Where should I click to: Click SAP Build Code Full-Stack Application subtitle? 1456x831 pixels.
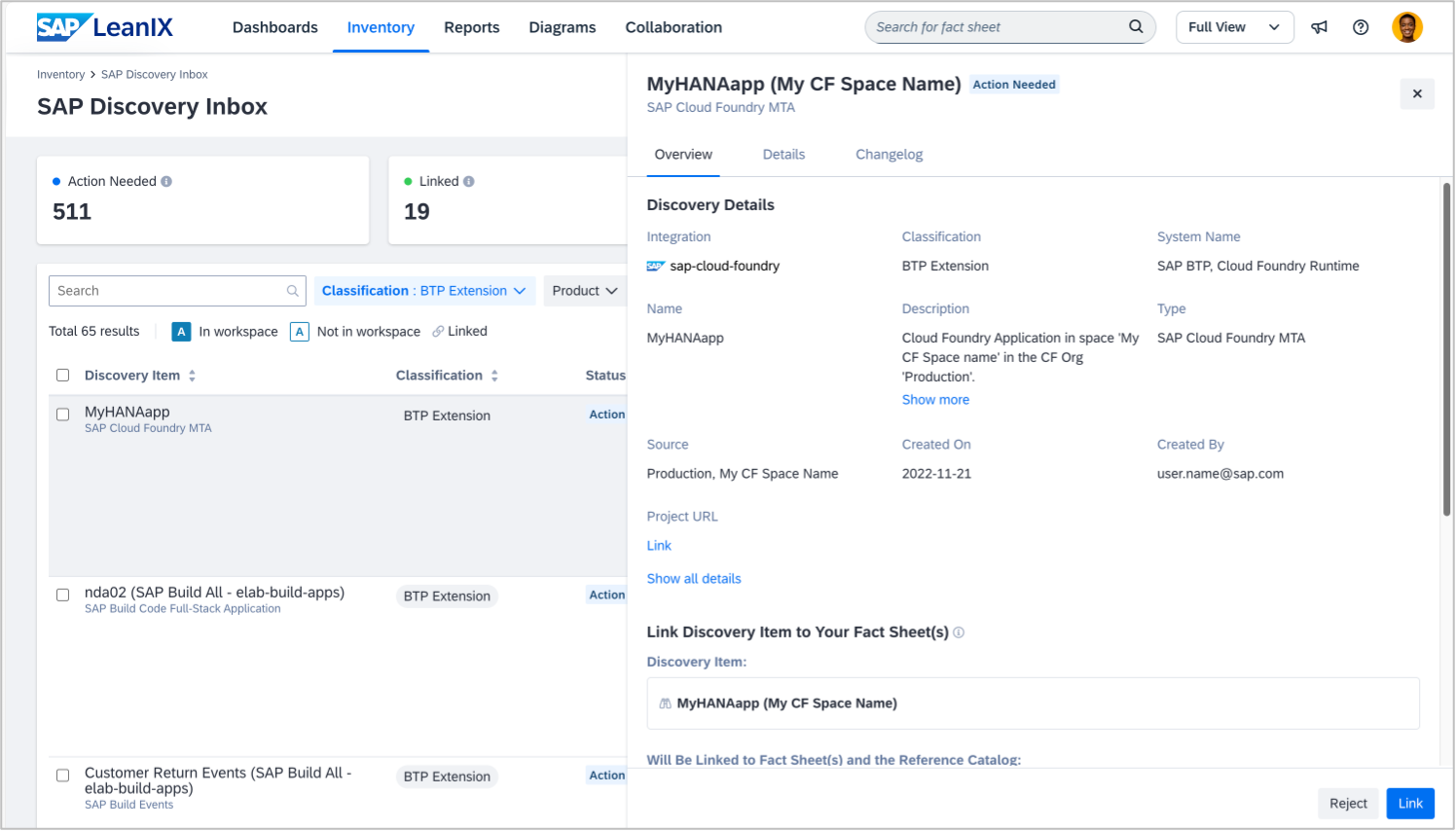point(183,609)
